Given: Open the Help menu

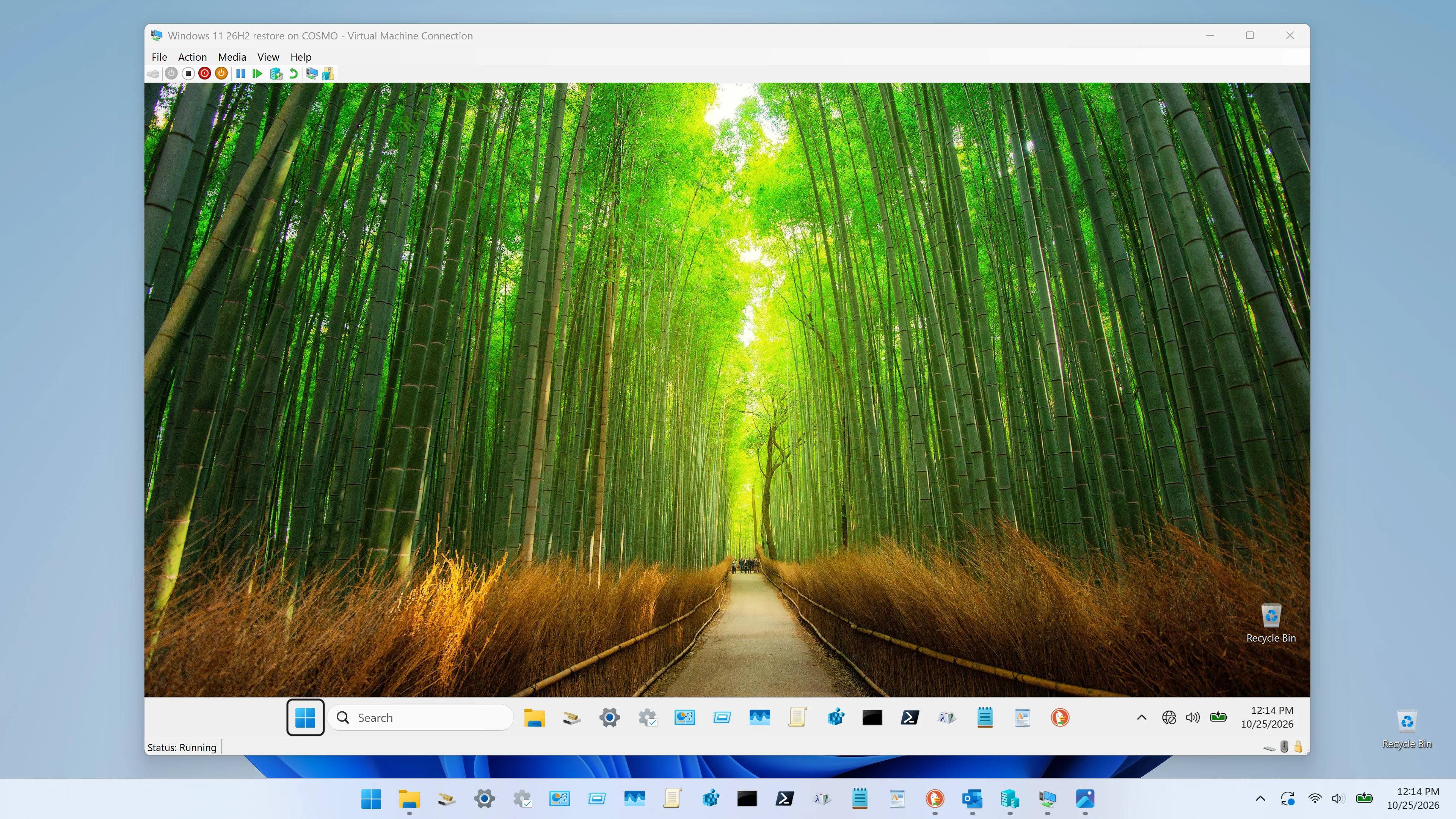Looking at the screenshot, I should pos(301,57).
